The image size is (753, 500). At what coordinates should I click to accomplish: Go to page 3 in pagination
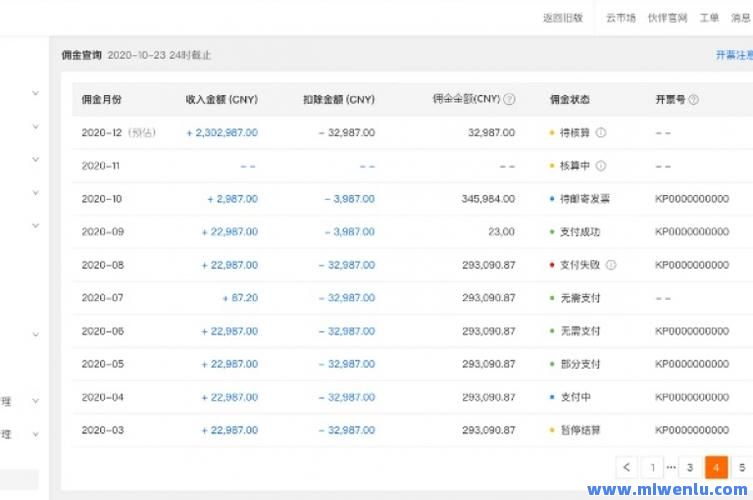[x=690, y=467]
